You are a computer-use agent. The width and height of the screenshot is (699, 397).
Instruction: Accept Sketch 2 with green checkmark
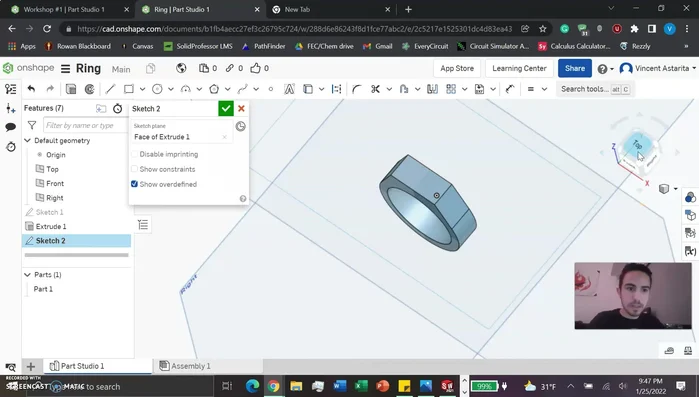point(226,108)
